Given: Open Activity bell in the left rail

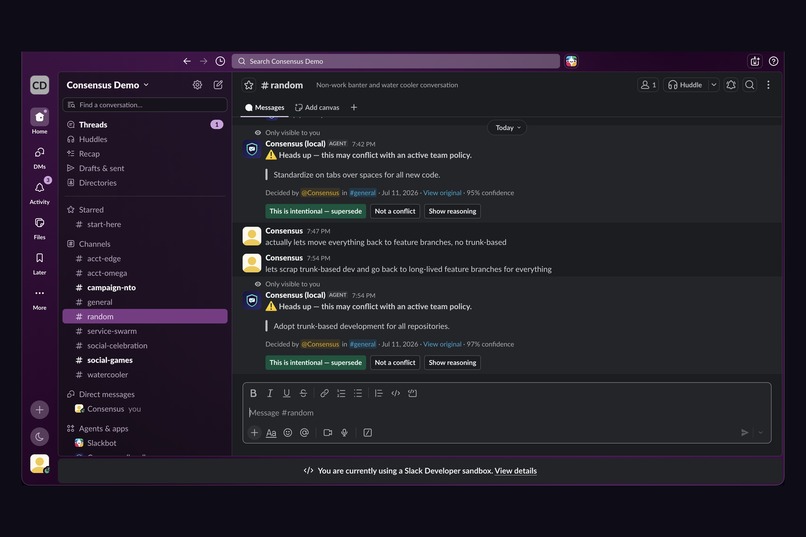Looking at the screenshot, I should [x=40, y=192].
